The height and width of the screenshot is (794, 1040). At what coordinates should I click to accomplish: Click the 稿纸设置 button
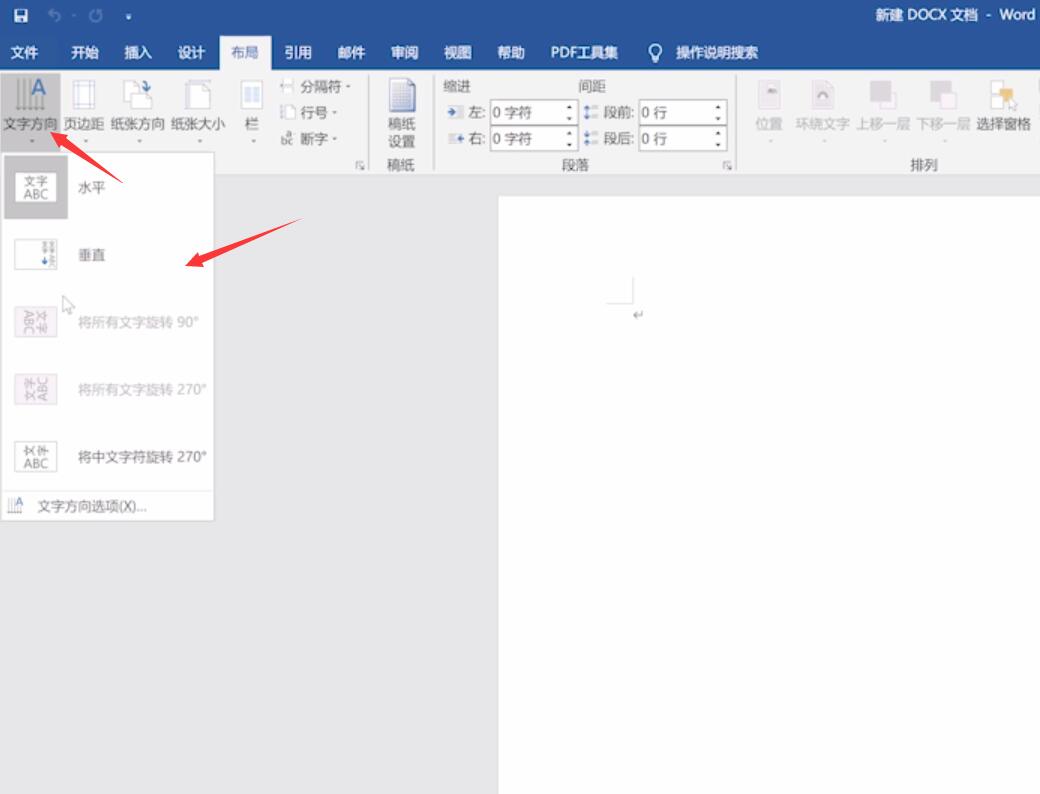[x=401, y=113]
